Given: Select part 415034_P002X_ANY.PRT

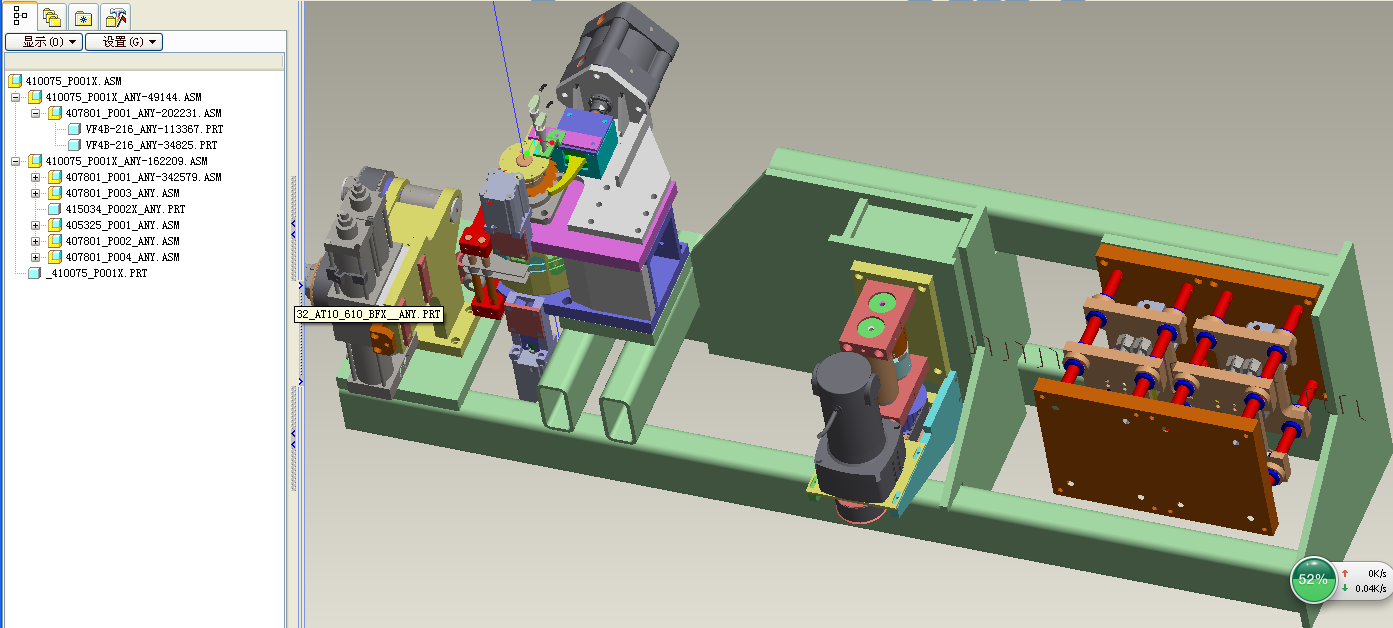Looking at the screenshot, I should 125,209.
